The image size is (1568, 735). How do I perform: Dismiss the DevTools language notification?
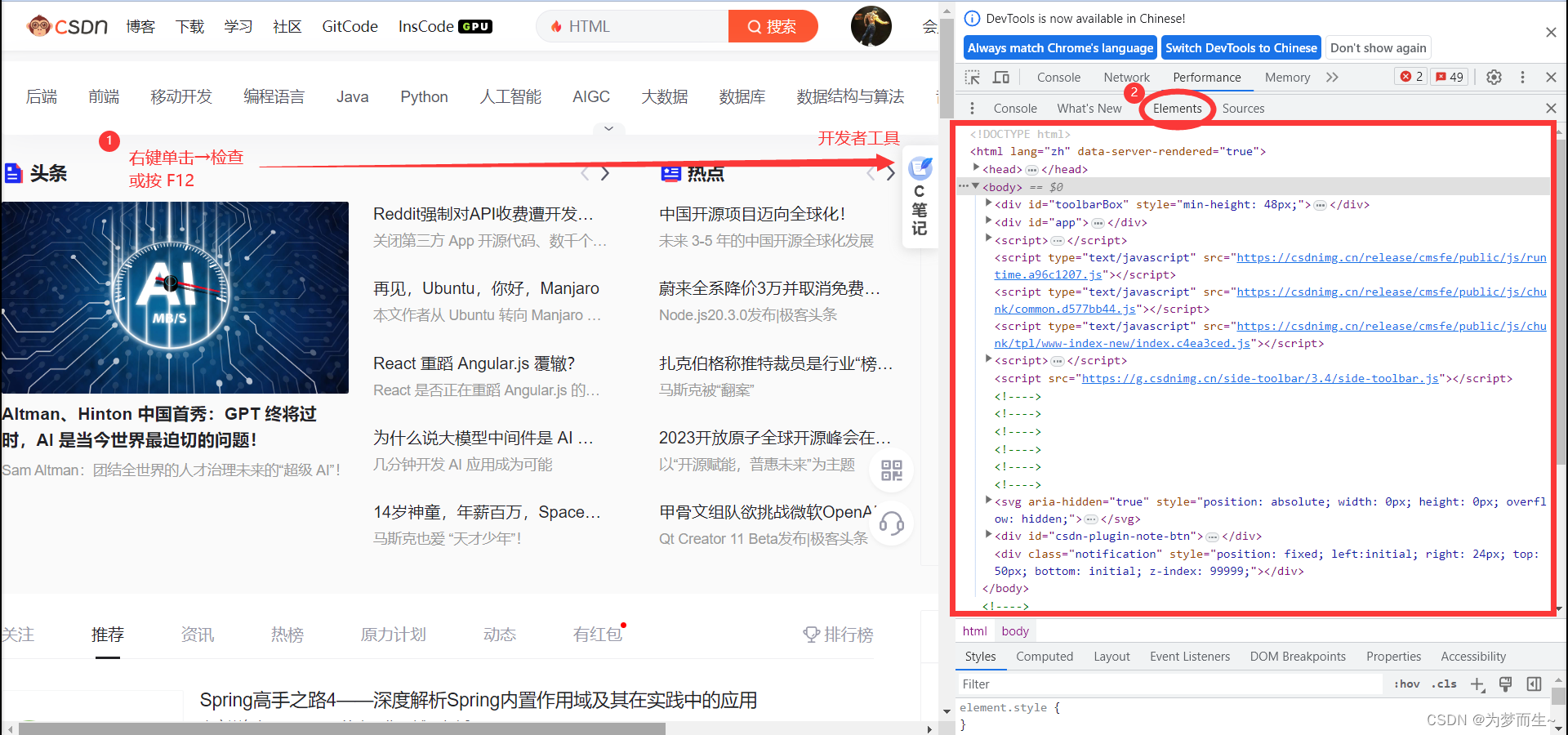click(x=1551, y=32)
